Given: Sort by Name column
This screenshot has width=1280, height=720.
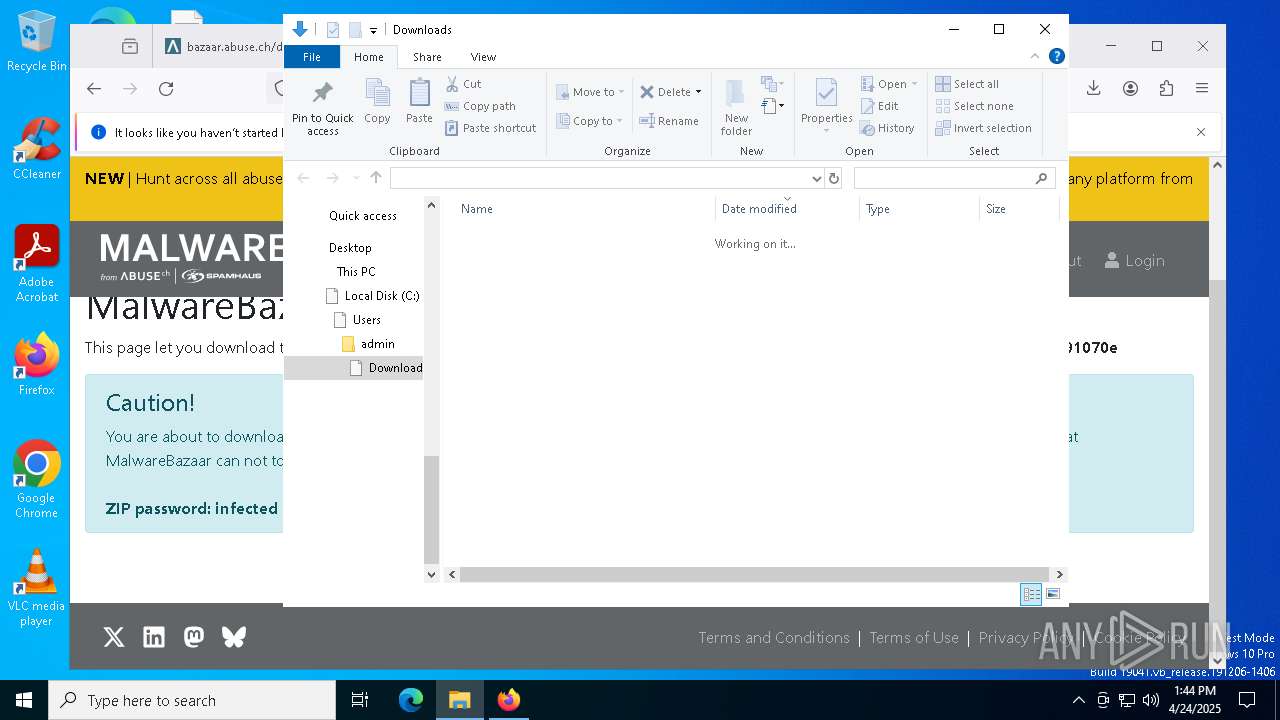Looking at the screenshot, I should (x=585, y=209).
